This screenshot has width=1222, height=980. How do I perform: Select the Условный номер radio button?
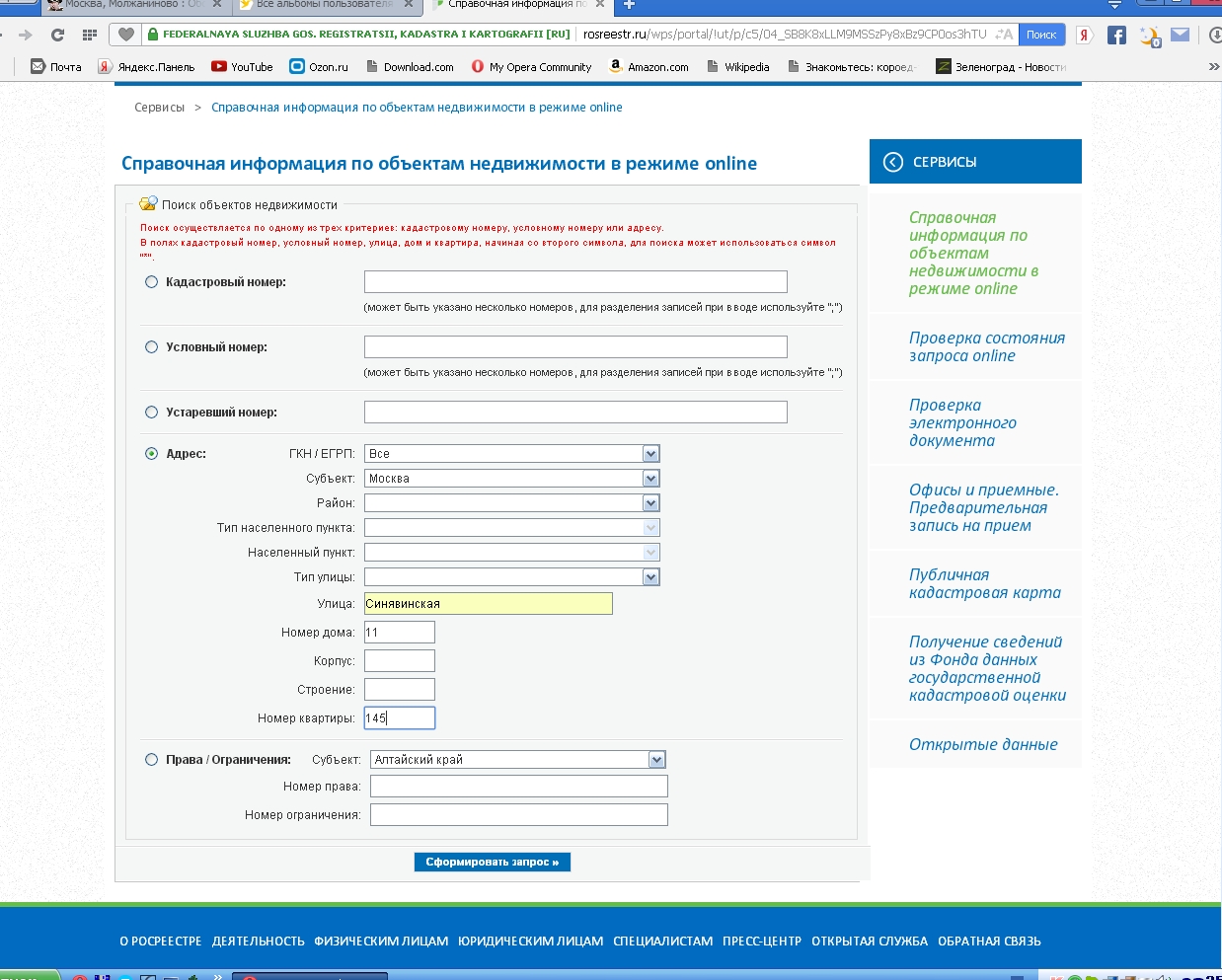click(x=151, y=347)
